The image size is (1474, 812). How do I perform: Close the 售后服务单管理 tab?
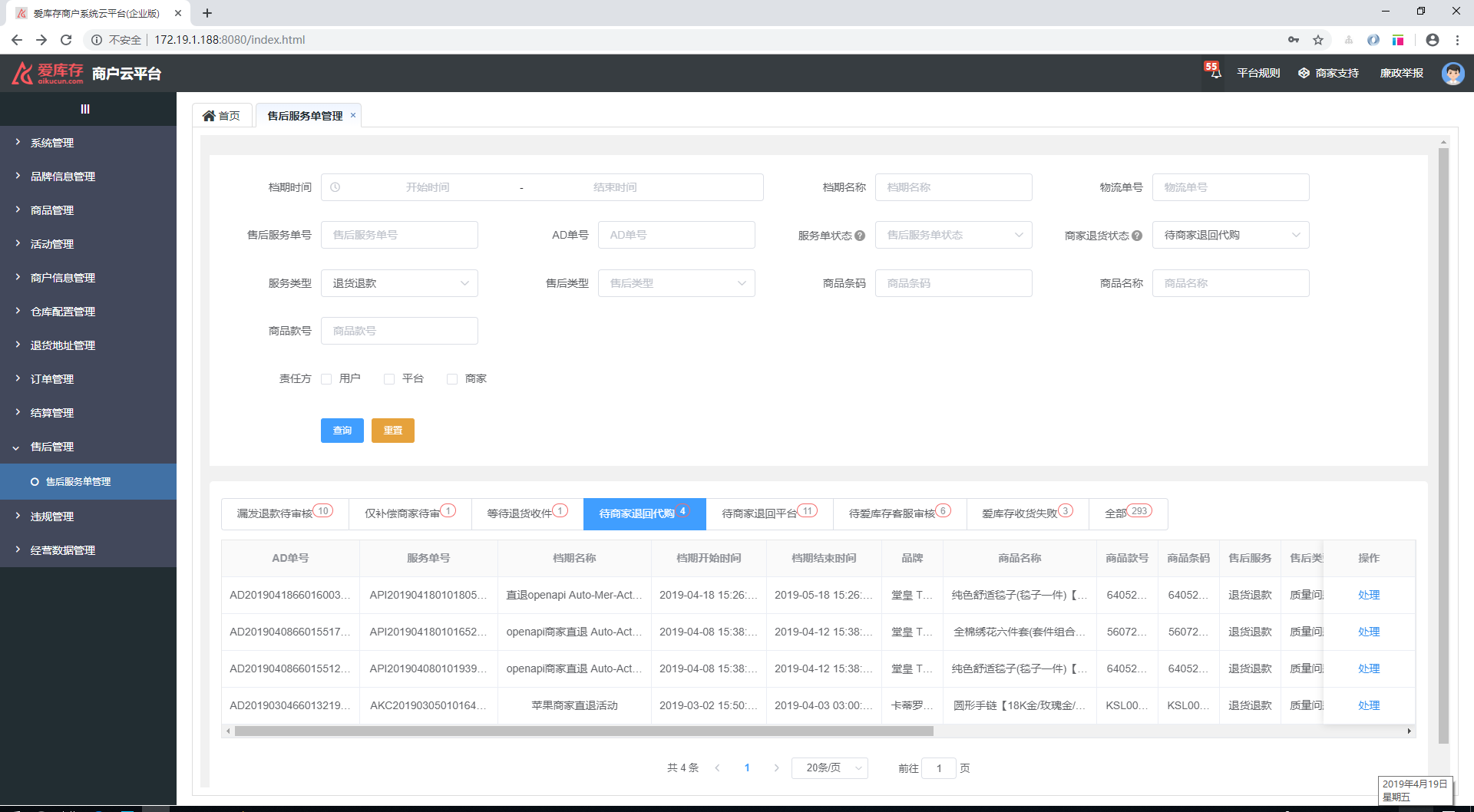(353, 115)
